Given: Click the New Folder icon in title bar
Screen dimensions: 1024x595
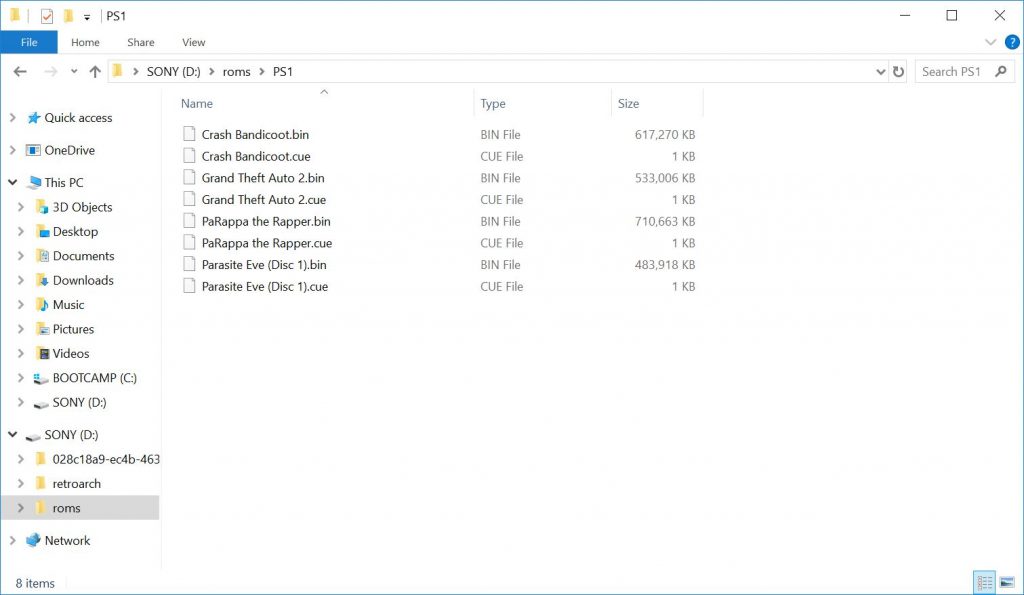Looking at the screenshot, I should (68, 16).
